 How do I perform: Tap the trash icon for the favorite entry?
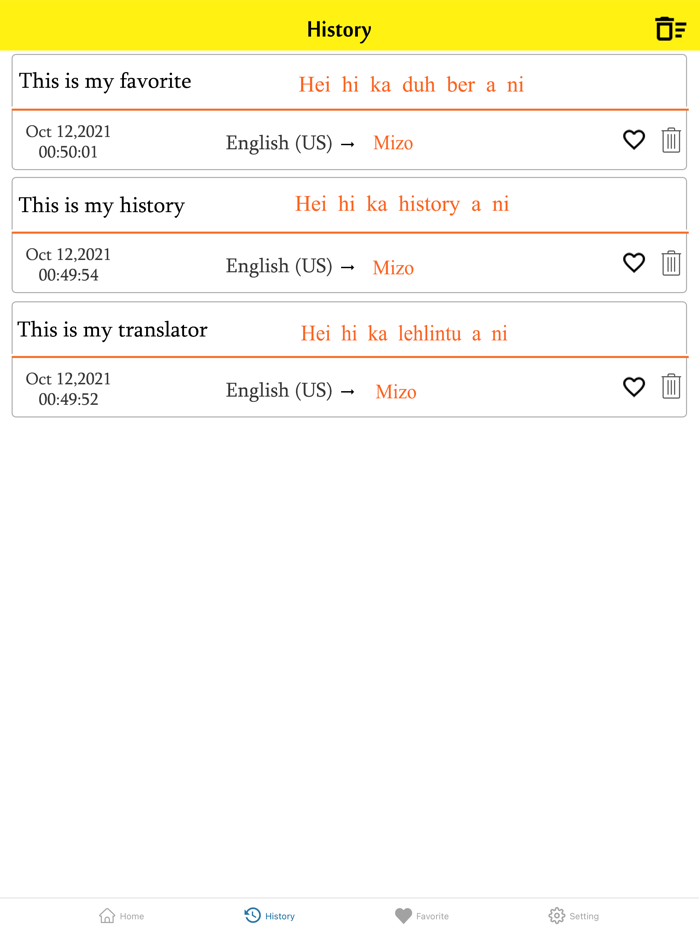tap(671, 140)
